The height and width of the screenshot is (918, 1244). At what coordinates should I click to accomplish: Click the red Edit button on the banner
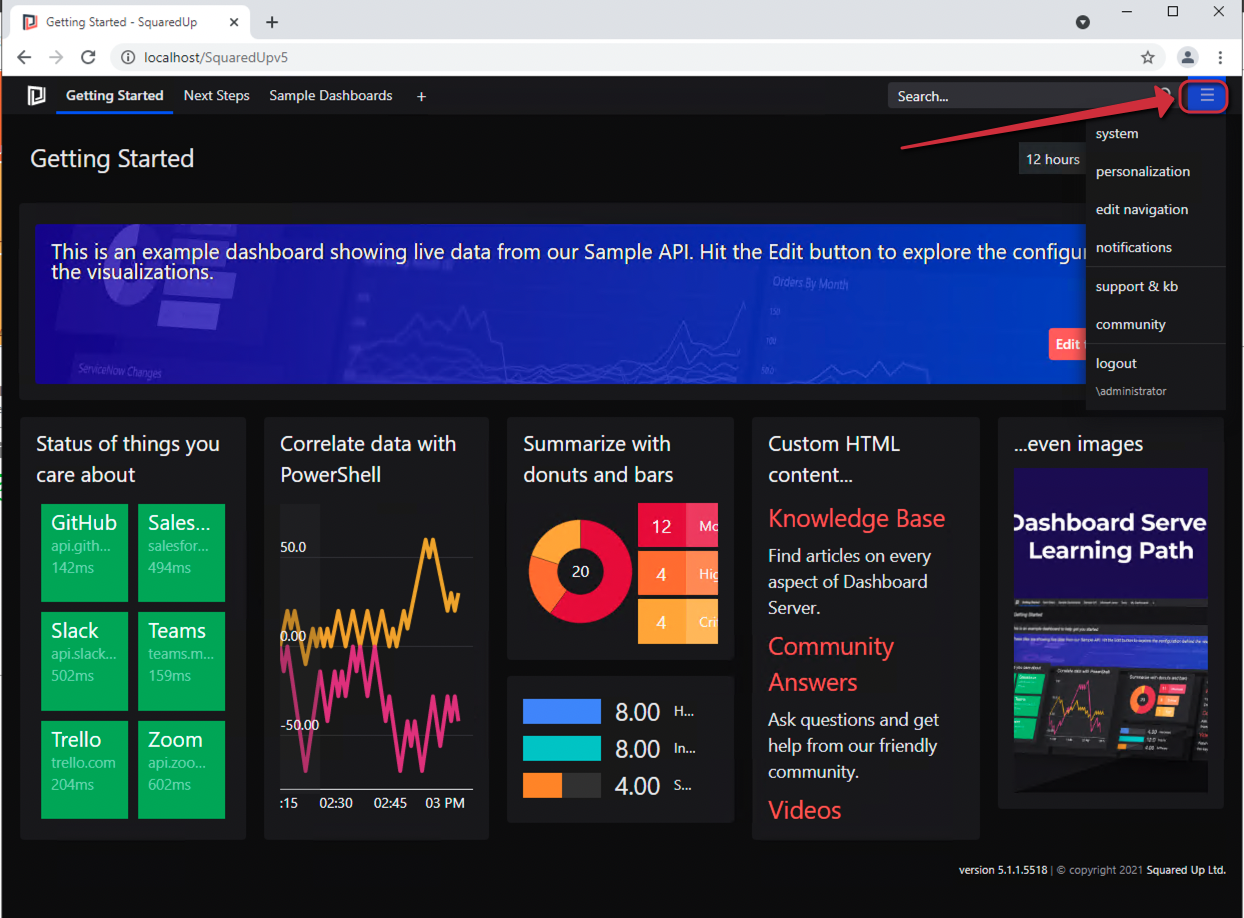coord(1068,344)
